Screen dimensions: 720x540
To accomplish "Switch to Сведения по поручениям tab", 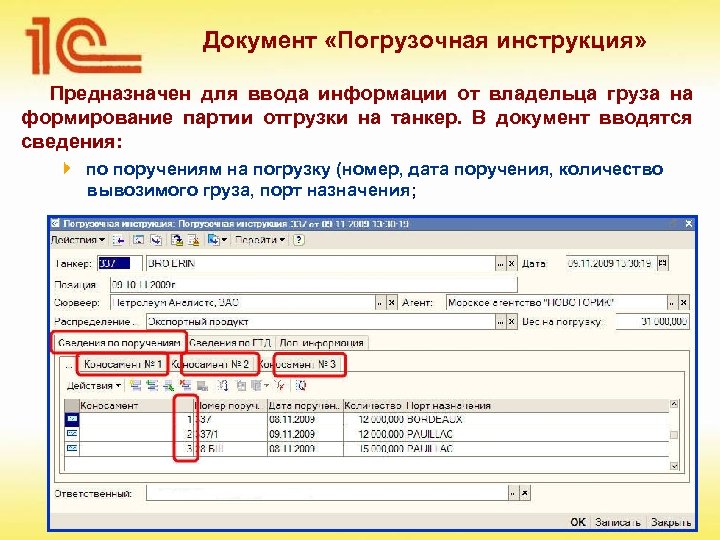I will [x=119, y=343].
